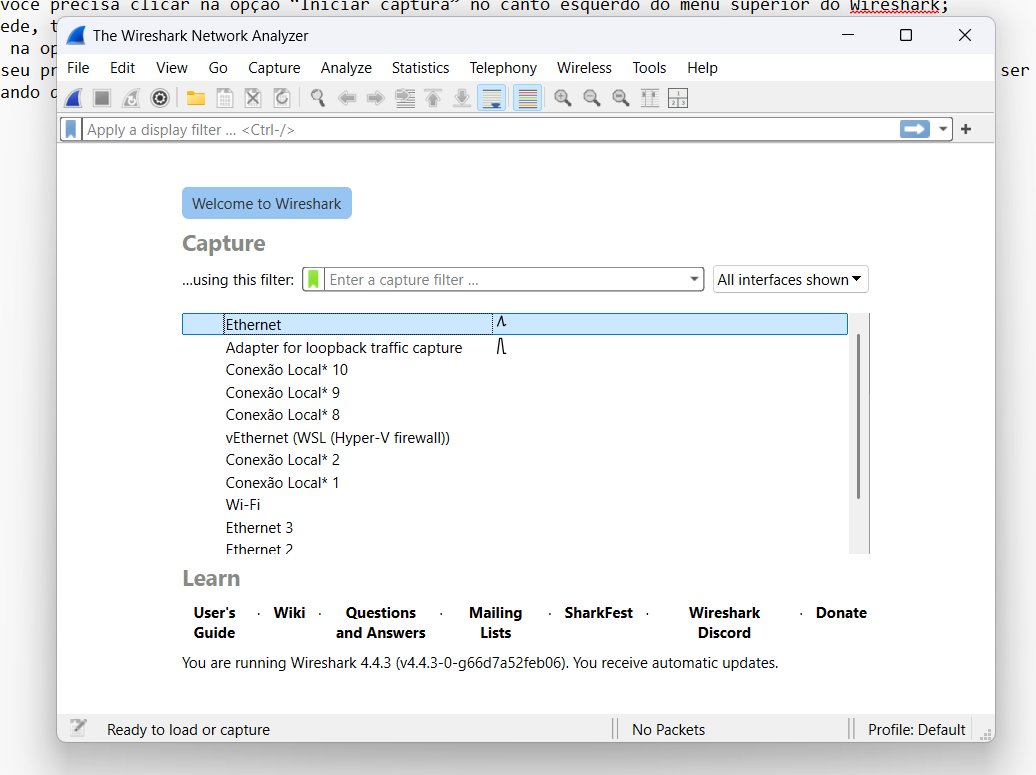Open the Analyze menu
Screen dimensions: 1036x775
click(x=346, y=68)
